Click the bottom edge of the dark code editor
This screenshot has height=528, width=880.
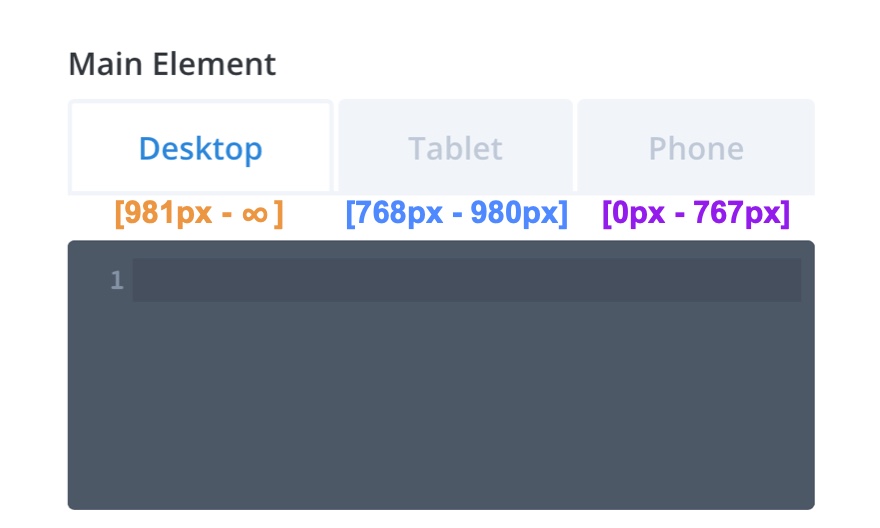point(440,505)
